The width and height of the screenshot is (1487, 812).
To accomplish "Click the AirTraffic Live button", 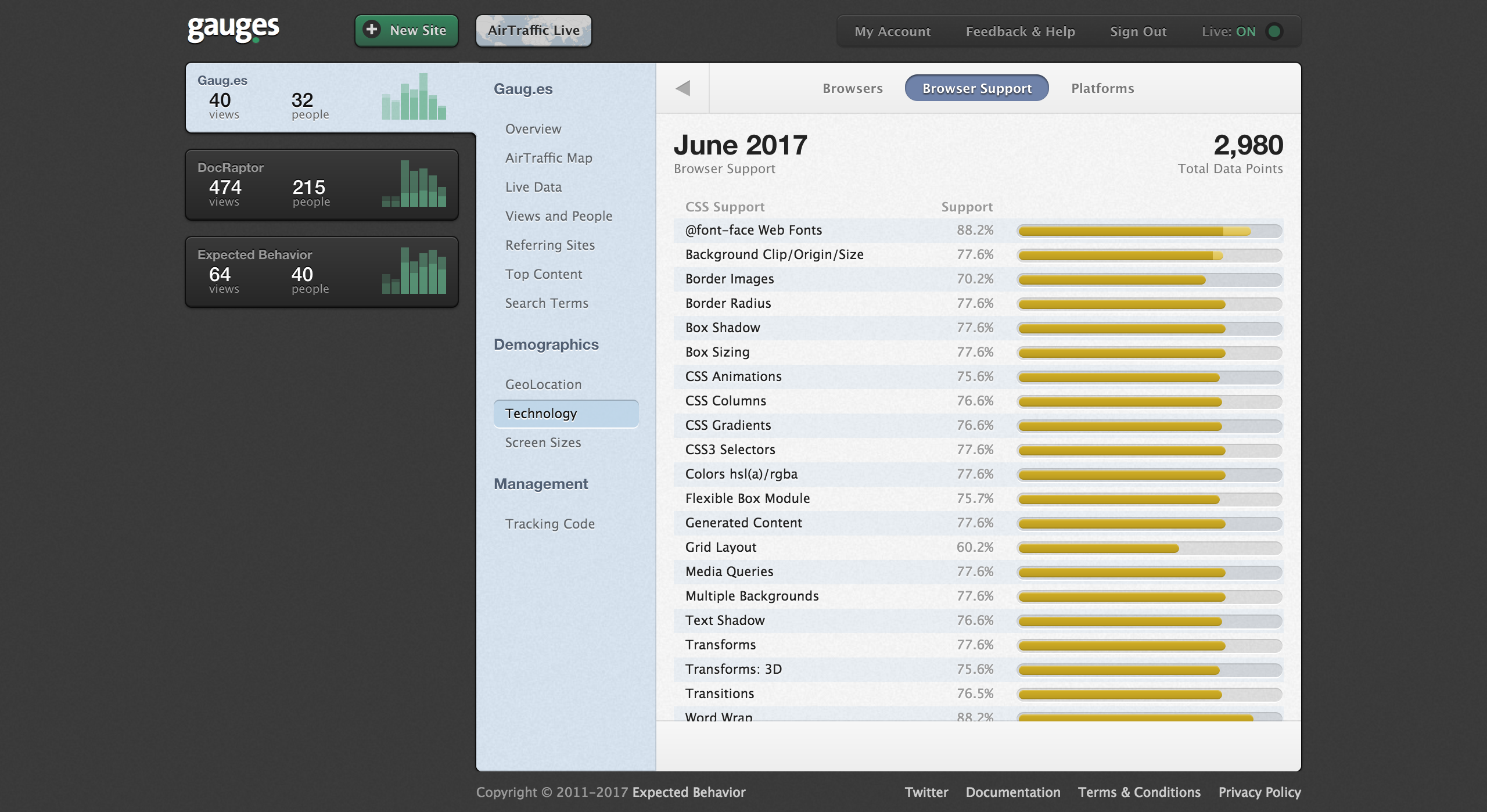I will [x=533, y=31].
